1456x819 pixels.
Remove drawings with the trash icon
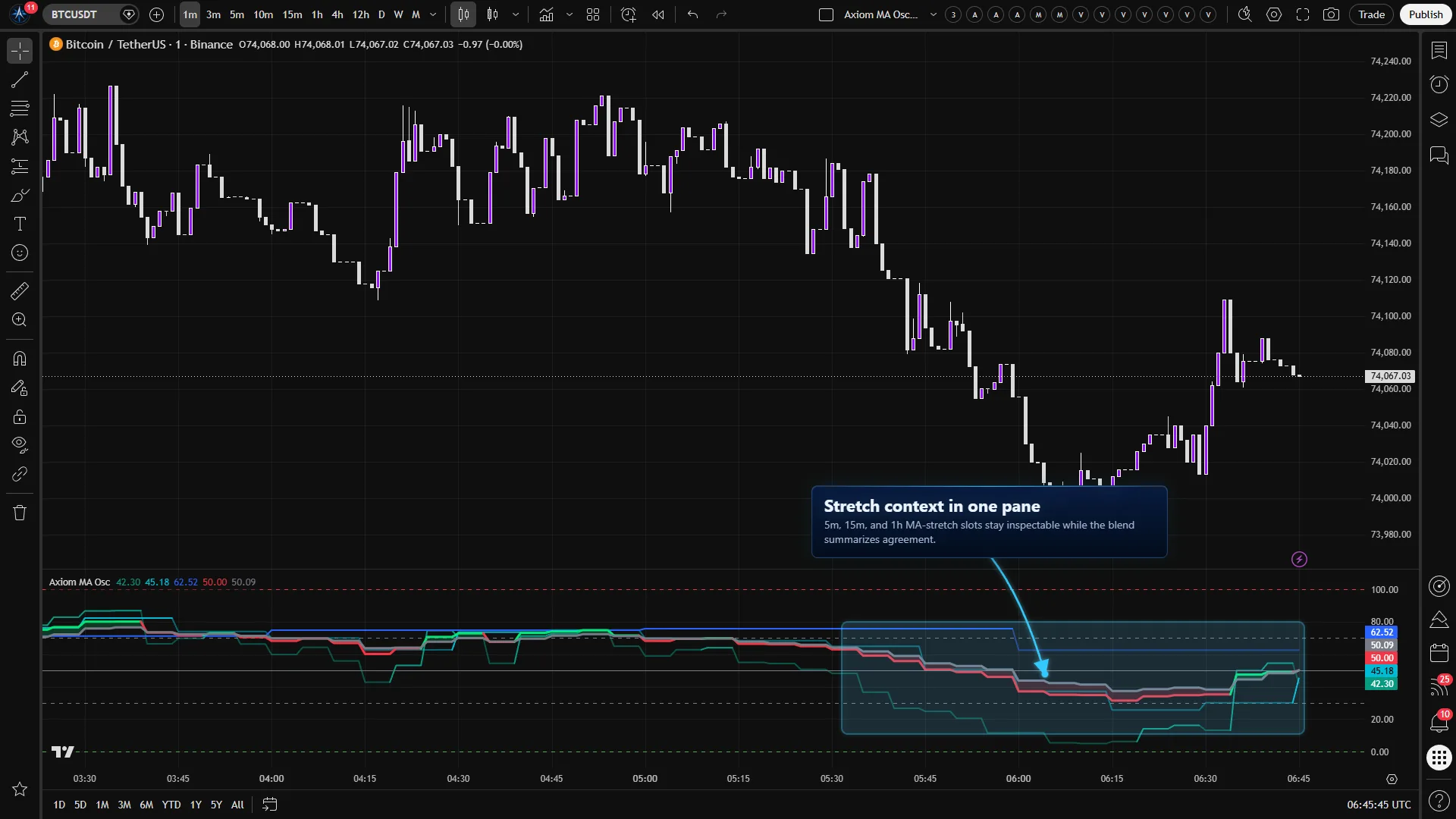20,513
